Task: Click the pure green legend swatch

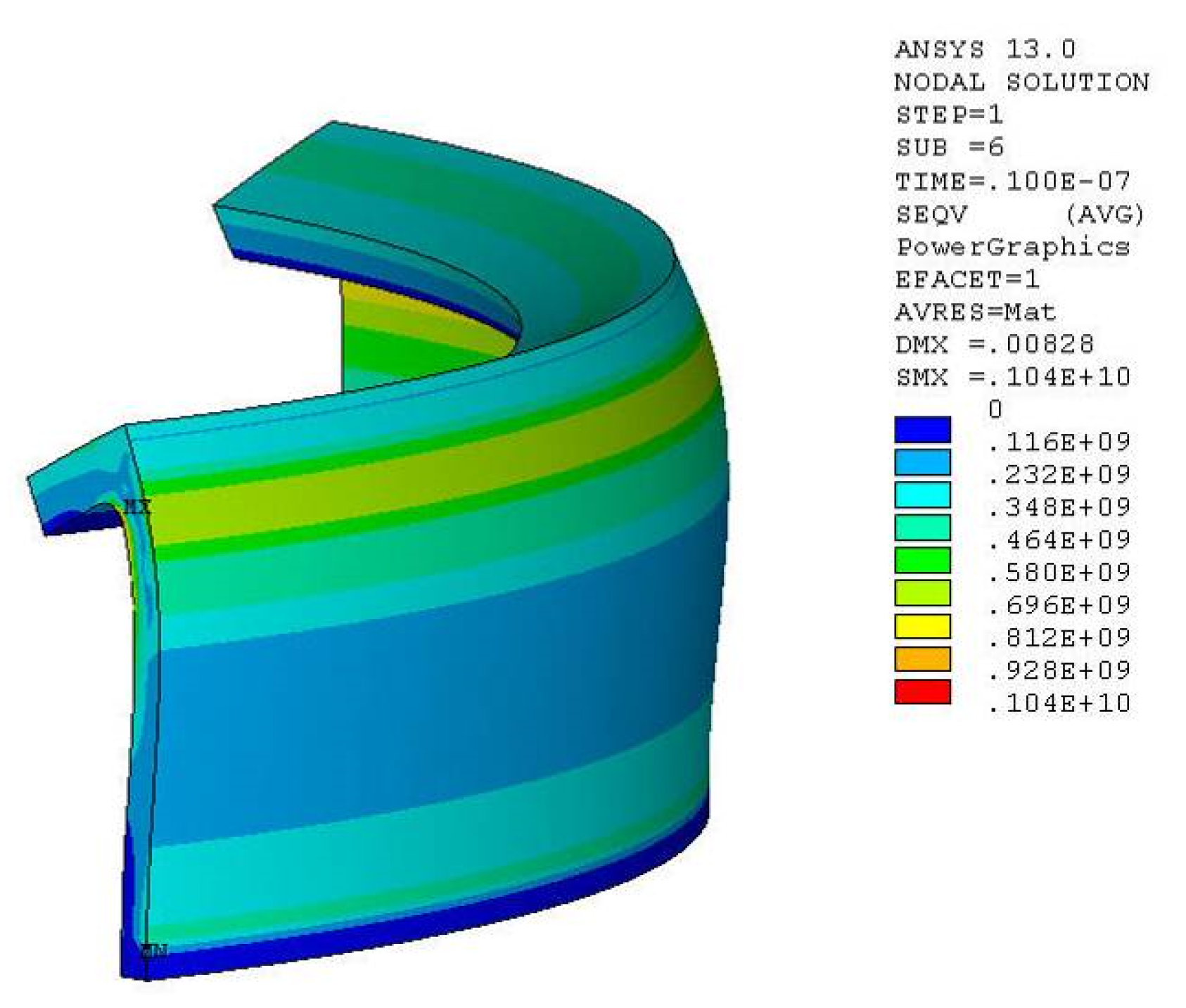Action: click(x=922, y=561)
